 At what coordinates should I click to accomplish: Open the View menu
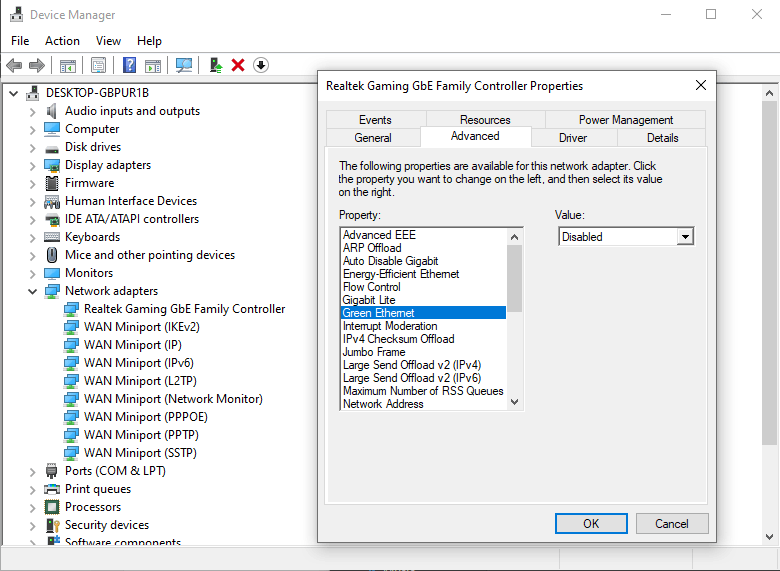coord(108,41)
